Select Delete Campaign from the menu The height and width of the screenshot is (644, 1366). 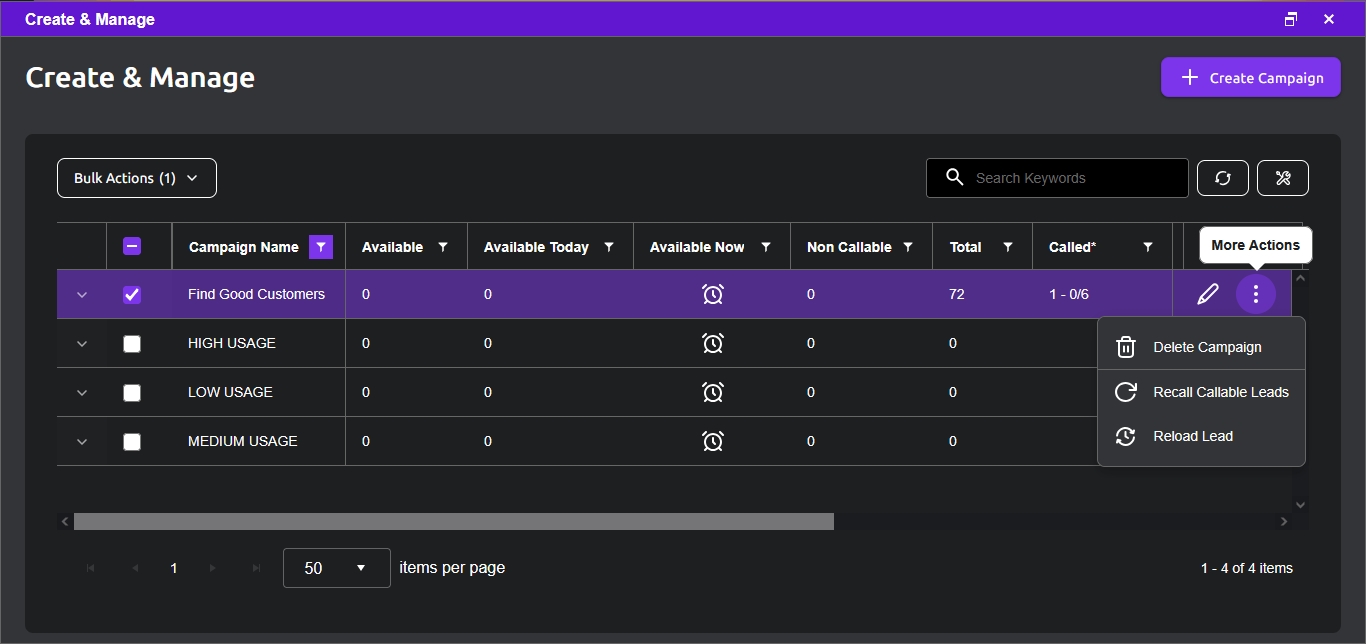(x=1201, y=347)
